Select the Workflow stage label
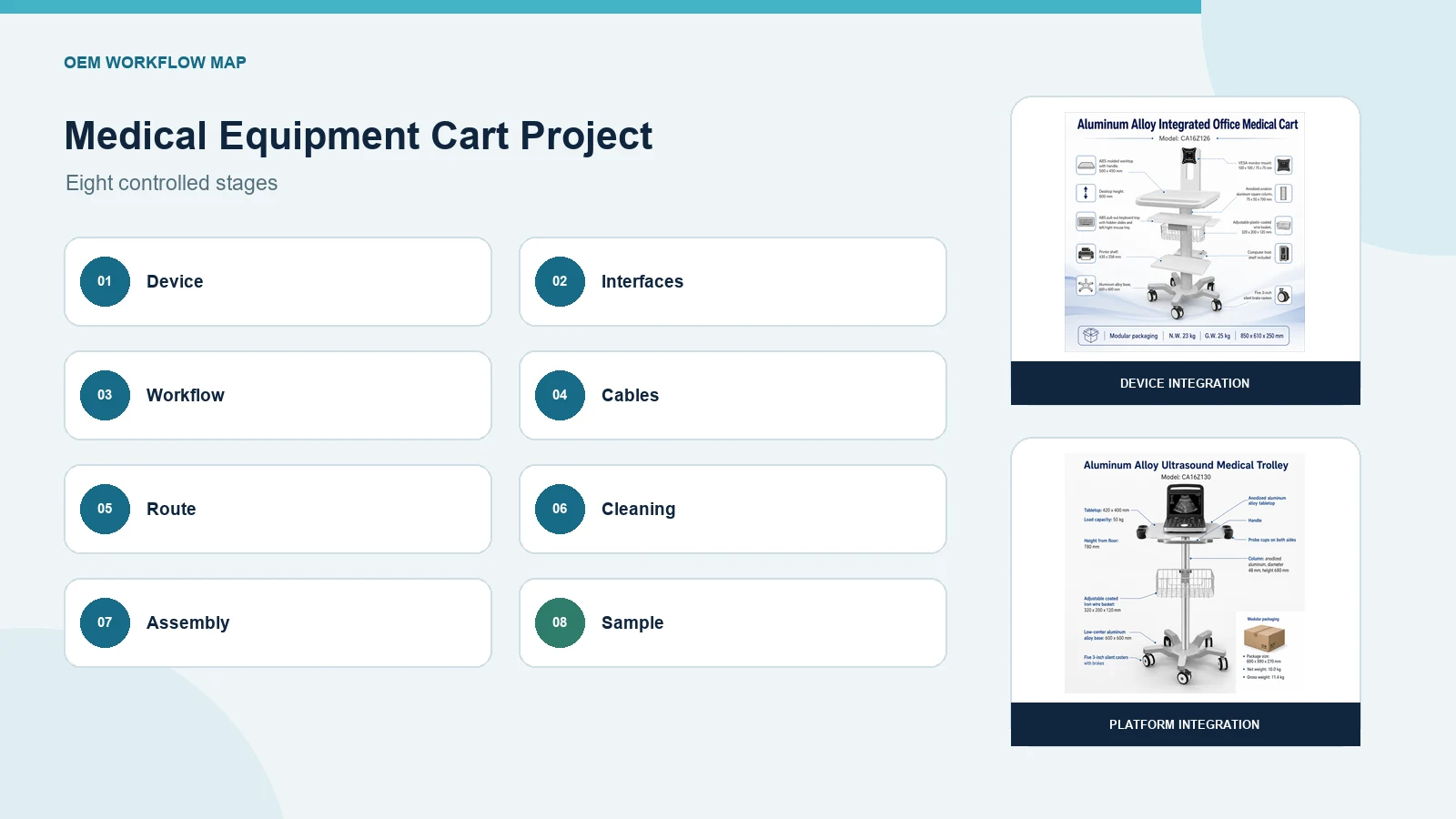The height and width of the screenshot is (819, 1456). tap(186, 395)
